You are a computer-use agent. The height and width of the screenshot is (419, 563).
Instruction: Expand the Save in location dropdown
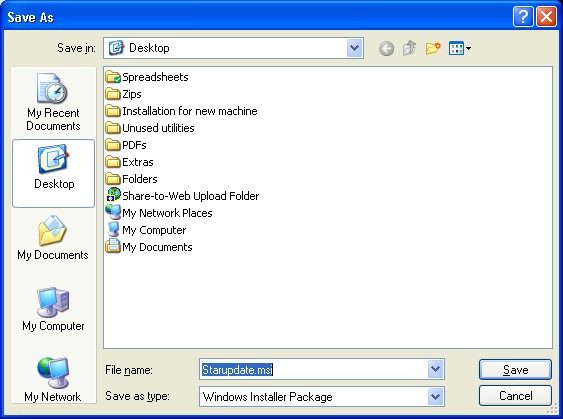pyautogui.click(x=355, y=48)
